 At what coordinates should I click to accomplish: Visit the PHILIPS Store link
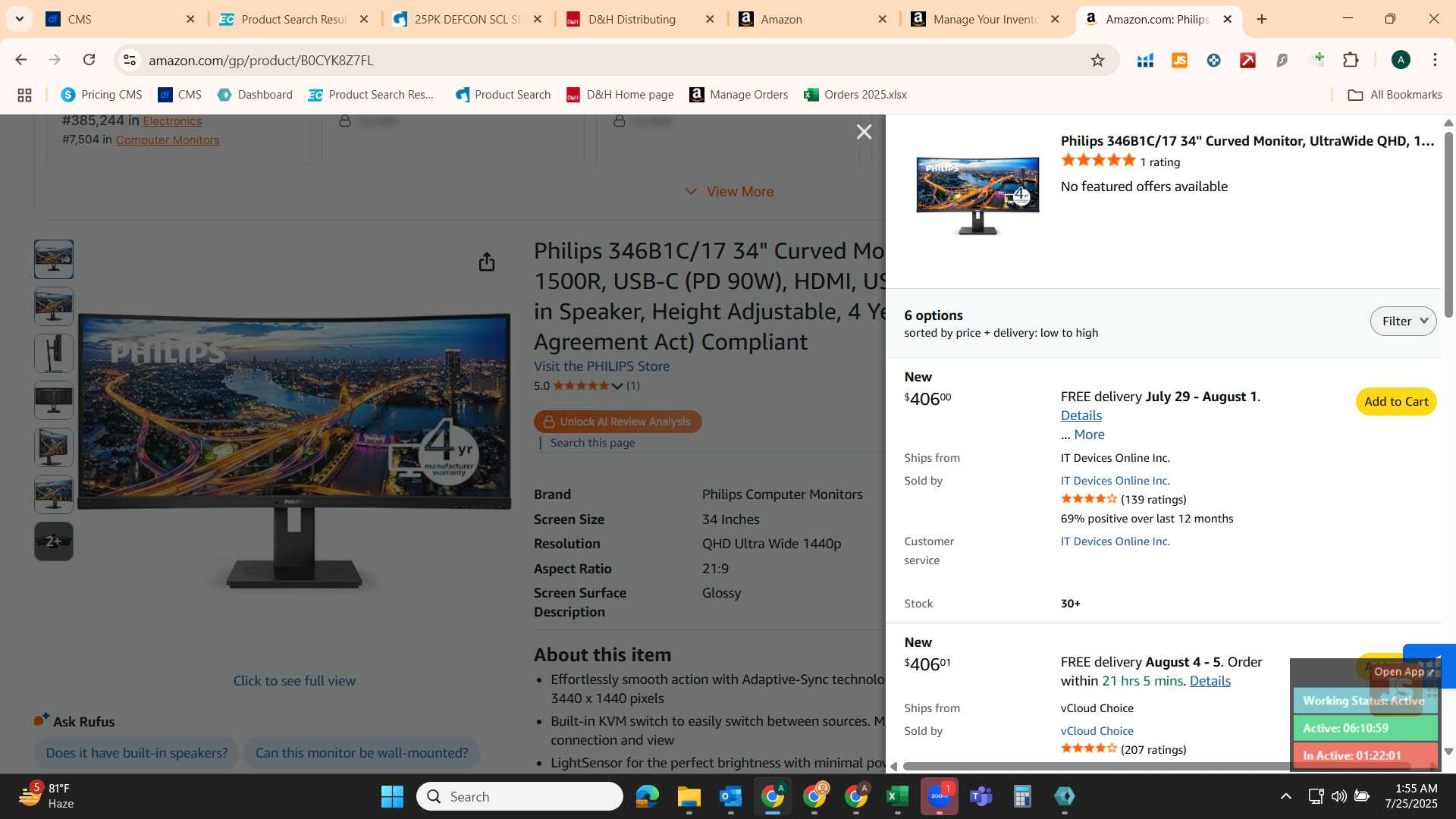[601, 366]
